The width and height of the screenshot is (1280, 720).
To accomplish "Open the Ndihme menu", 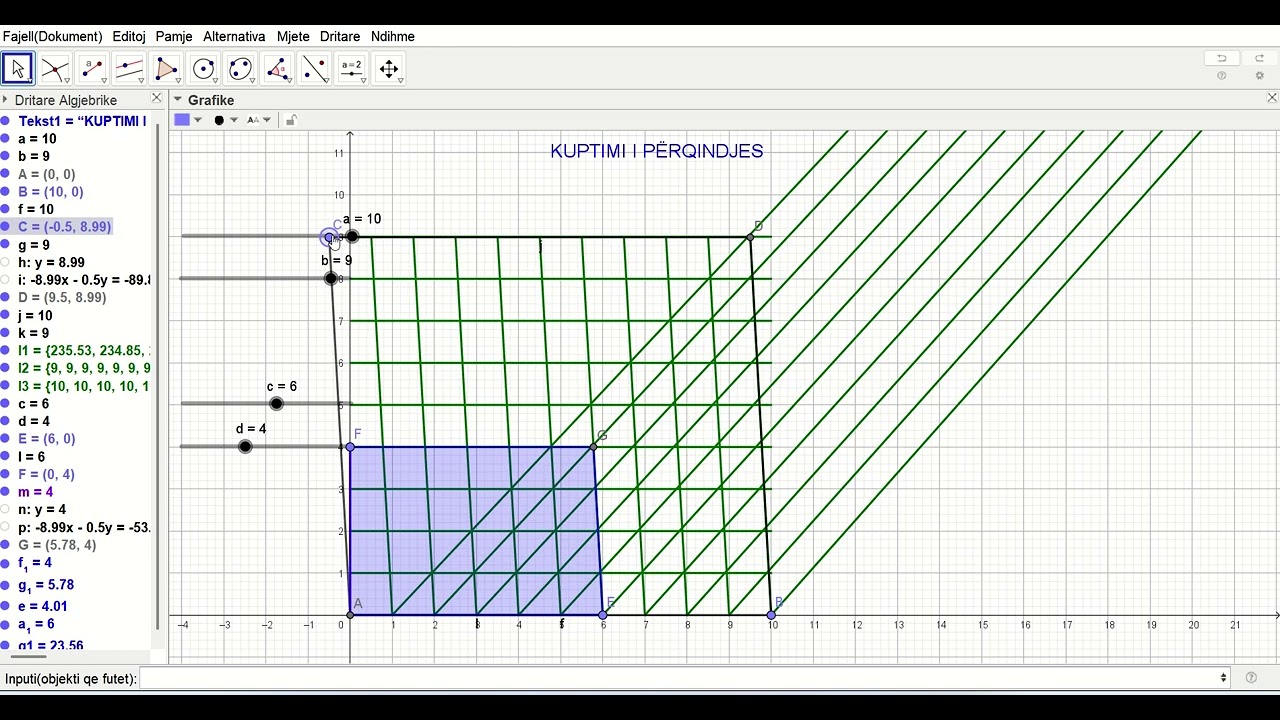I will point(392,36).
